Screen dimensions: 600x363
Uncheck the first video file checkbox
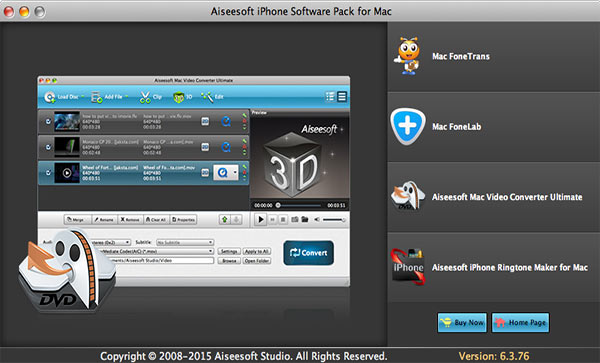(49, 122)
